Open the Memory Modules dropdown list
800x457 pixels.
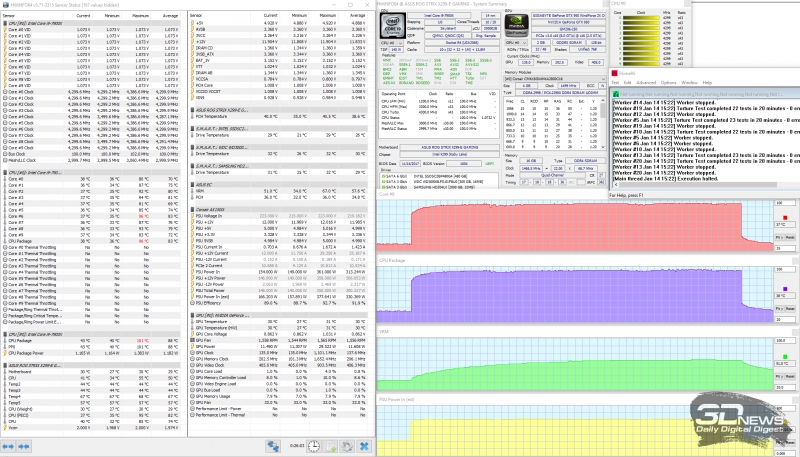click(x=555, y=79)
